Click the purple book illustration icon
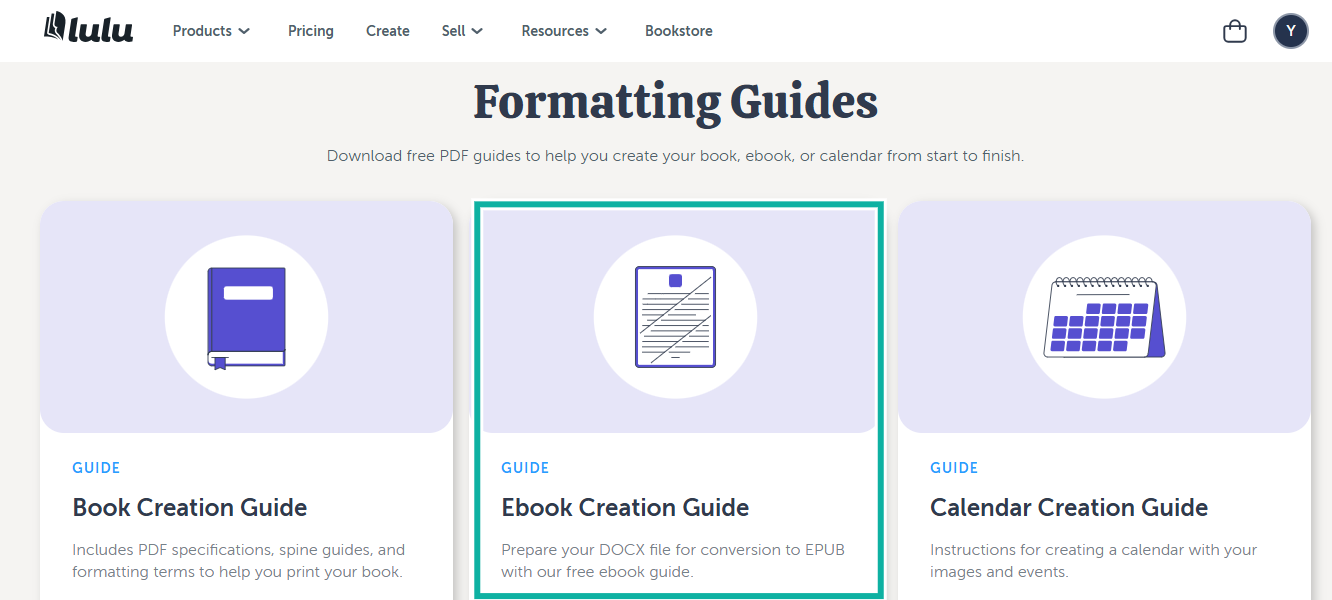This screenshot has height=600, width=1332. pos(246,317)
